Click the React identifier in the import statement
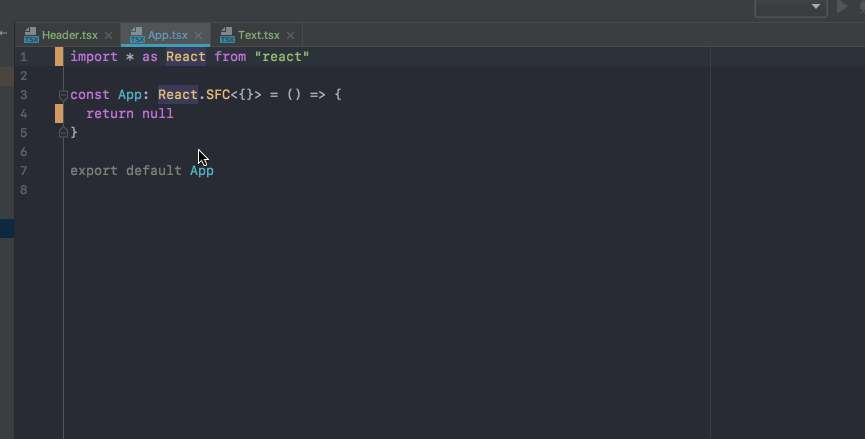 (186, 57)
